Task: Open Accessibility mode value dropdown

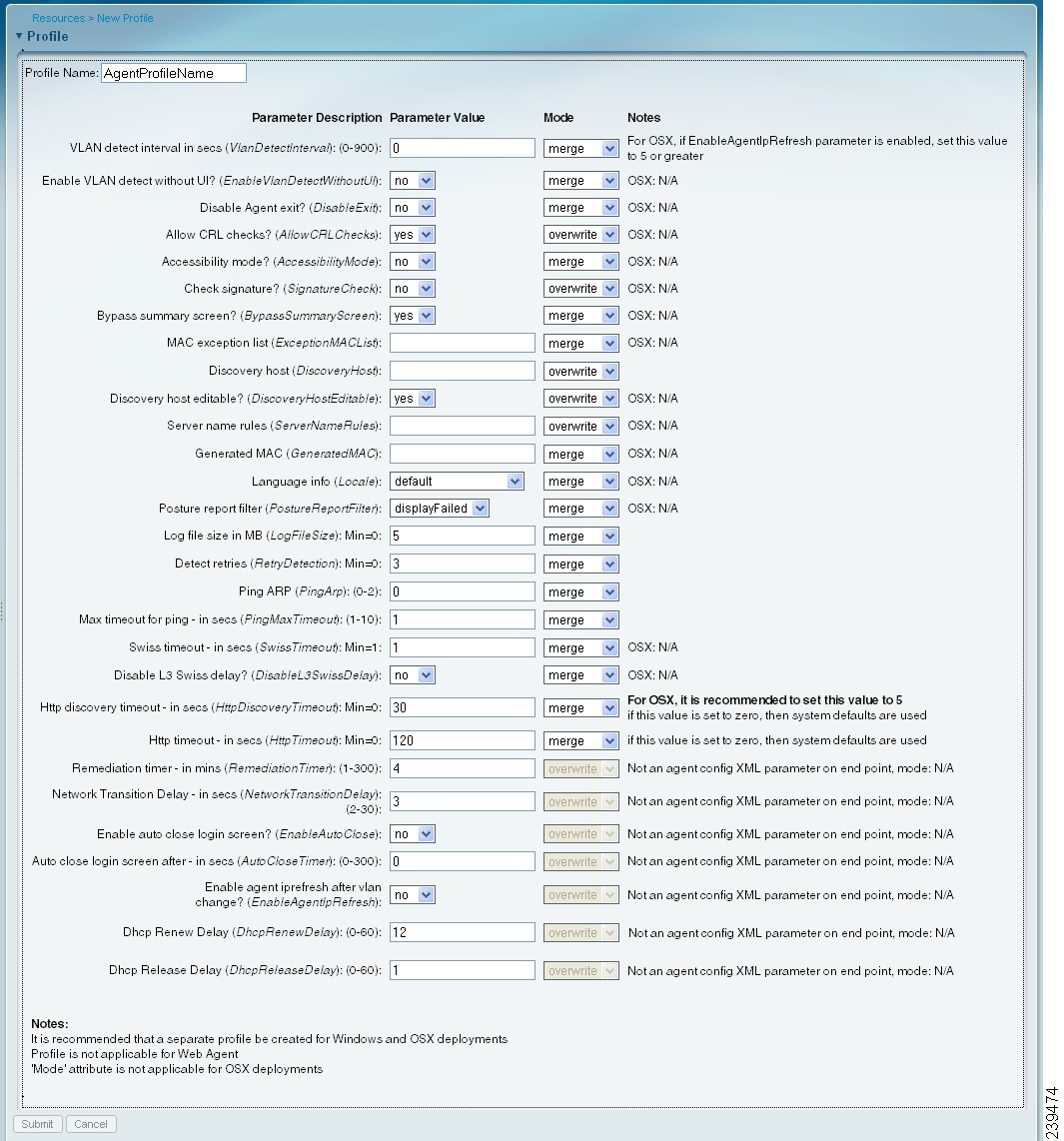Action: tap(413, 261)
